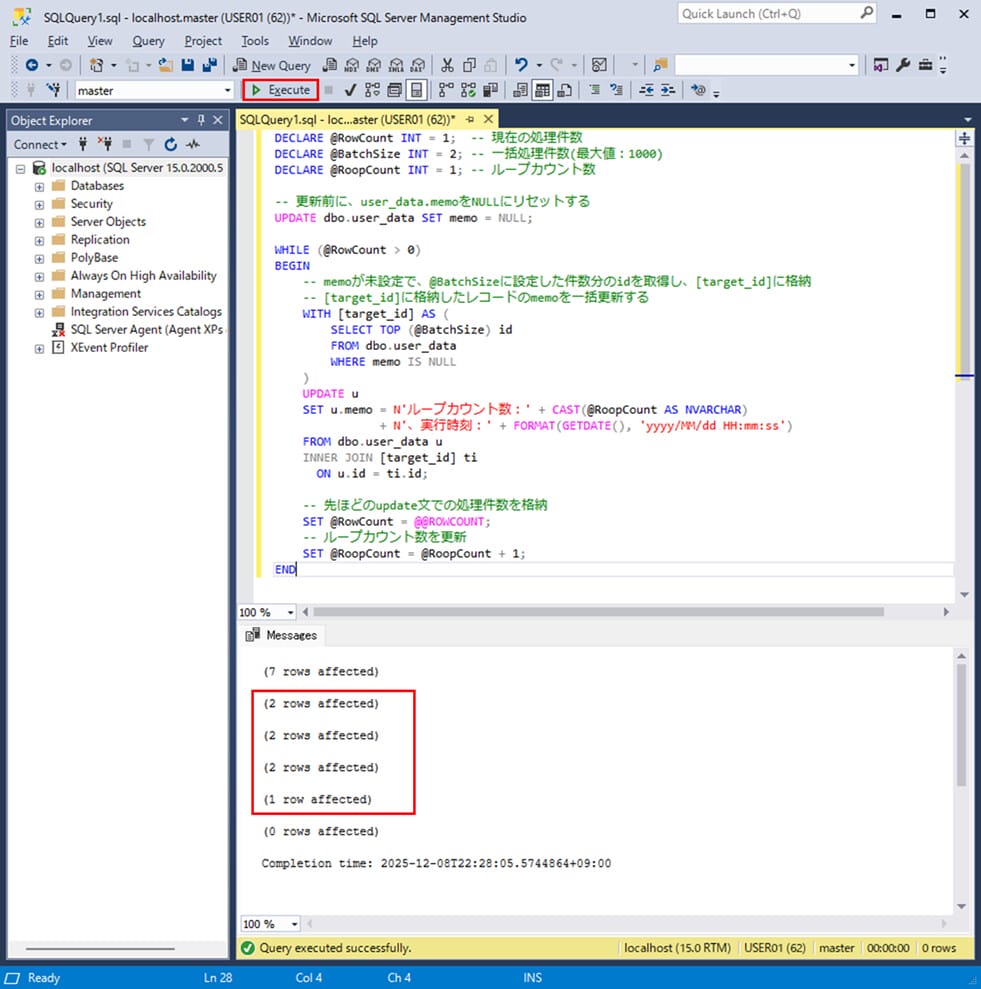Click the New Query toolbar button
This screenshot has width=981, height=989.
(x=271, y=65)
